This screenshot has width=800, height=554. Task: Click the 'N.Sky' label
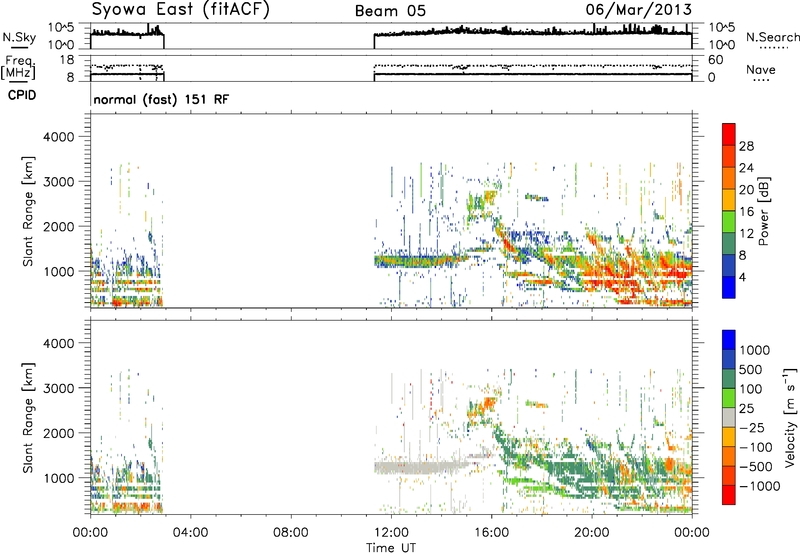point(19,37)
